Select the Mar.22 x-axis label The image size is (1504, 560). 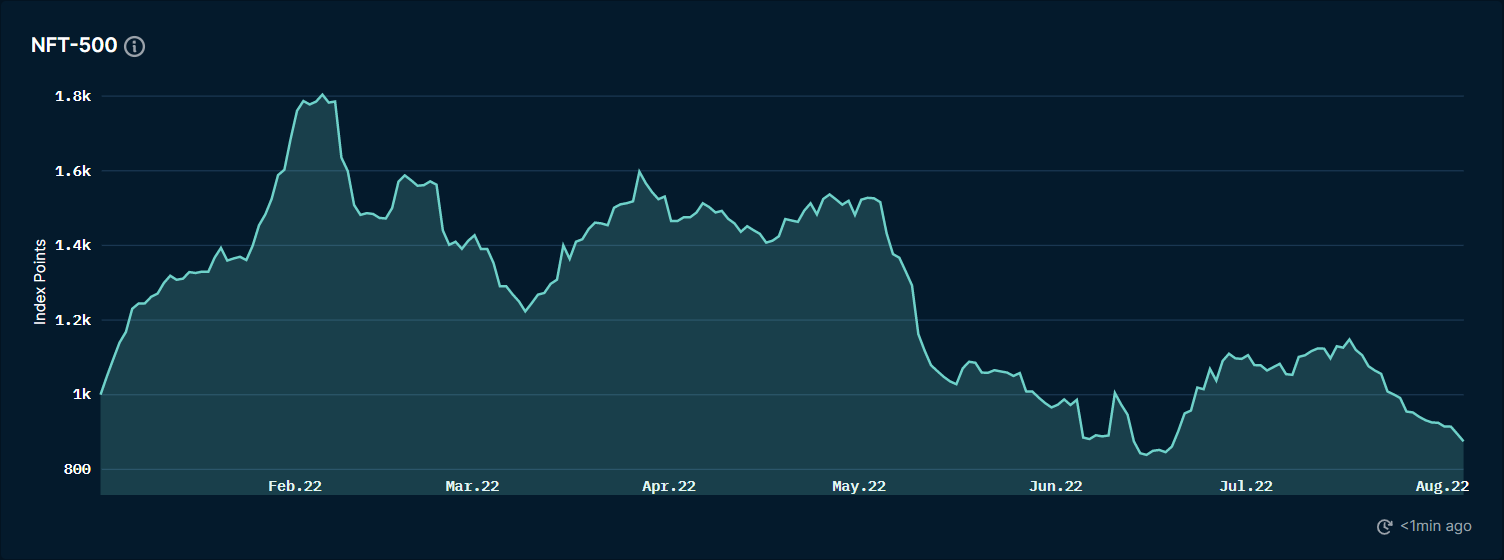pyautogui.click(x=472, y=486)
